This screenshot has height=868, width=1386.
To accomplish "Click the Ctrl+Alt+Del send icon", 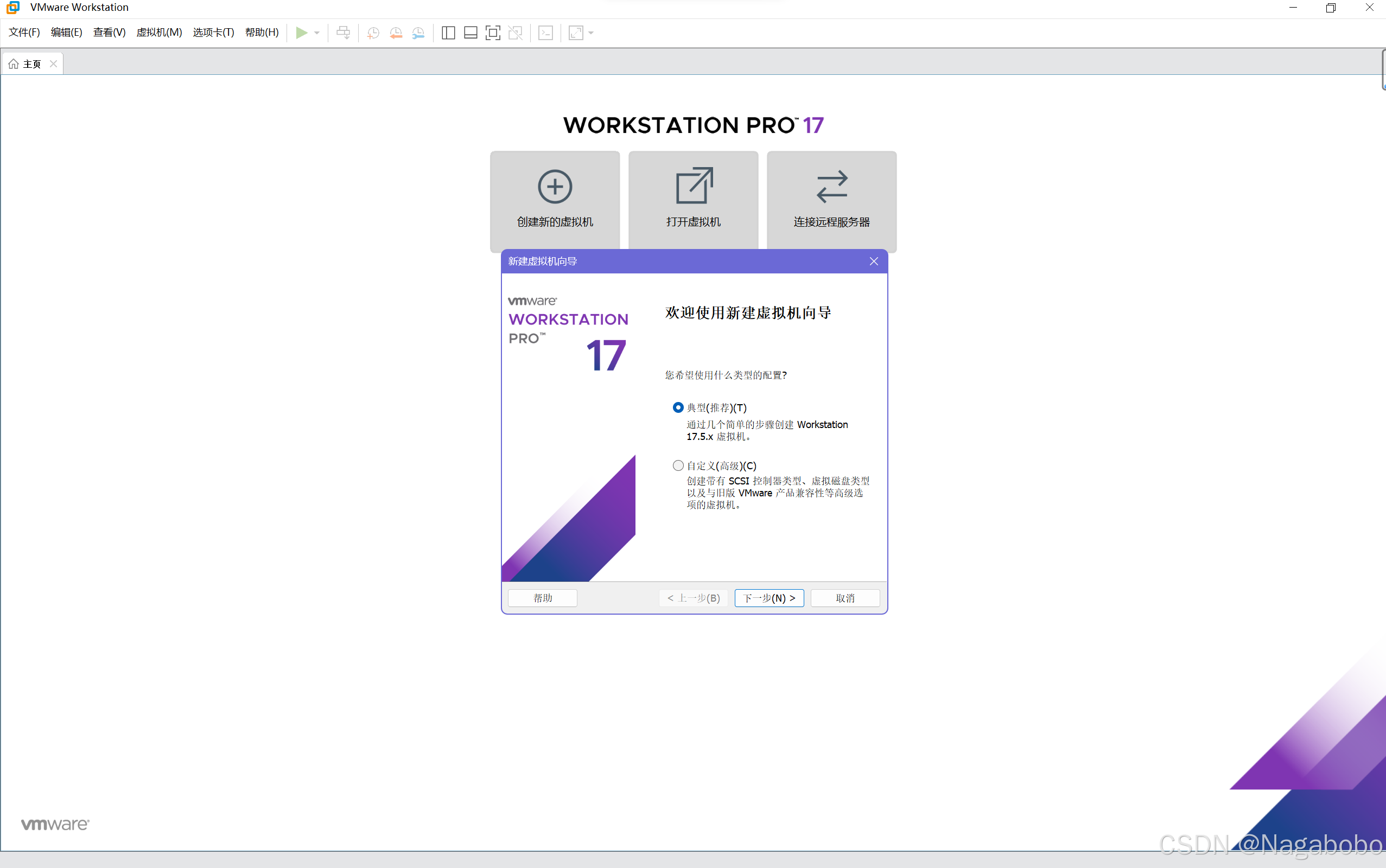I will tap(344, 33).
